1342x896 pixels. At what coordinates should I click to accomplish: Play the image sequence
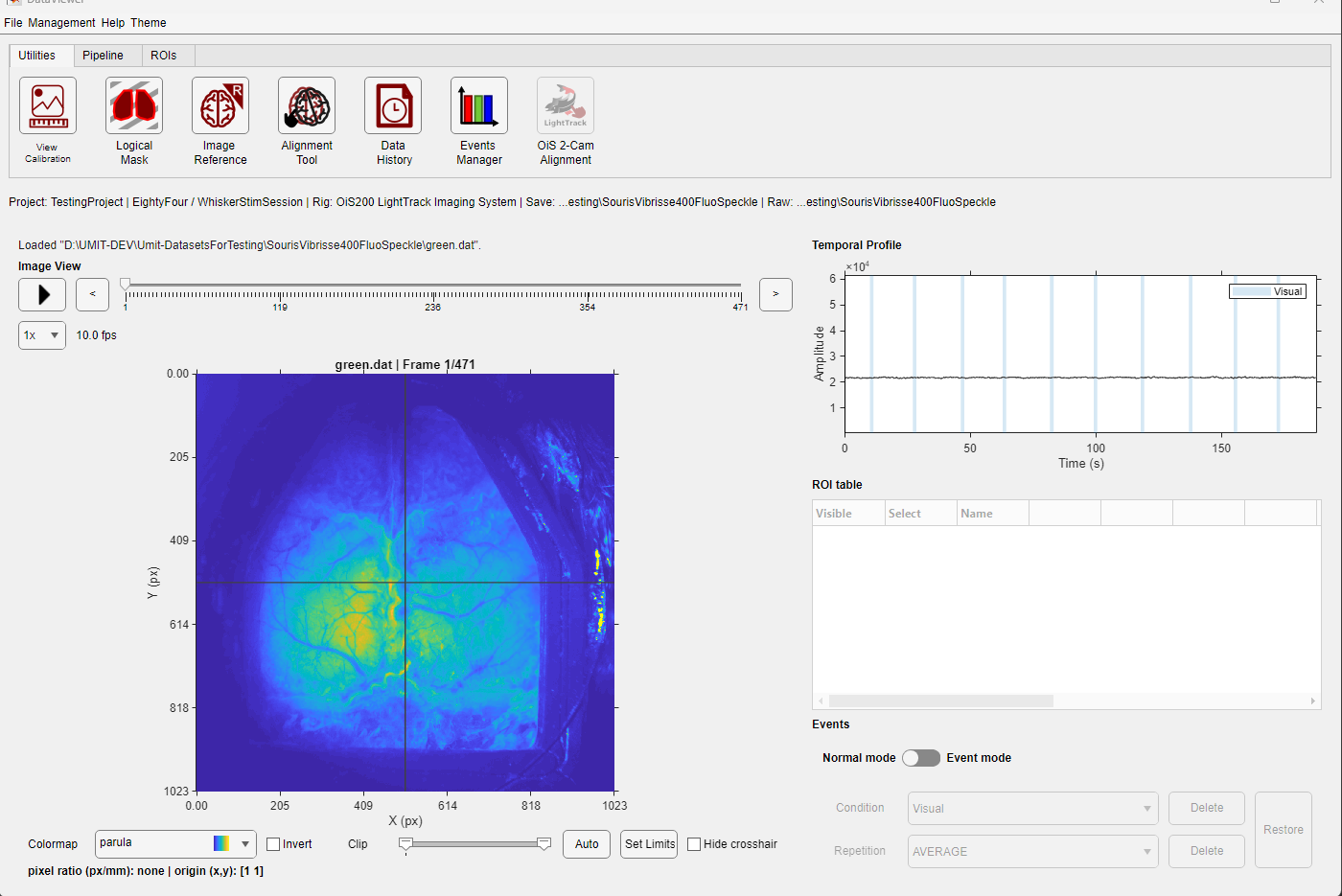42,295
